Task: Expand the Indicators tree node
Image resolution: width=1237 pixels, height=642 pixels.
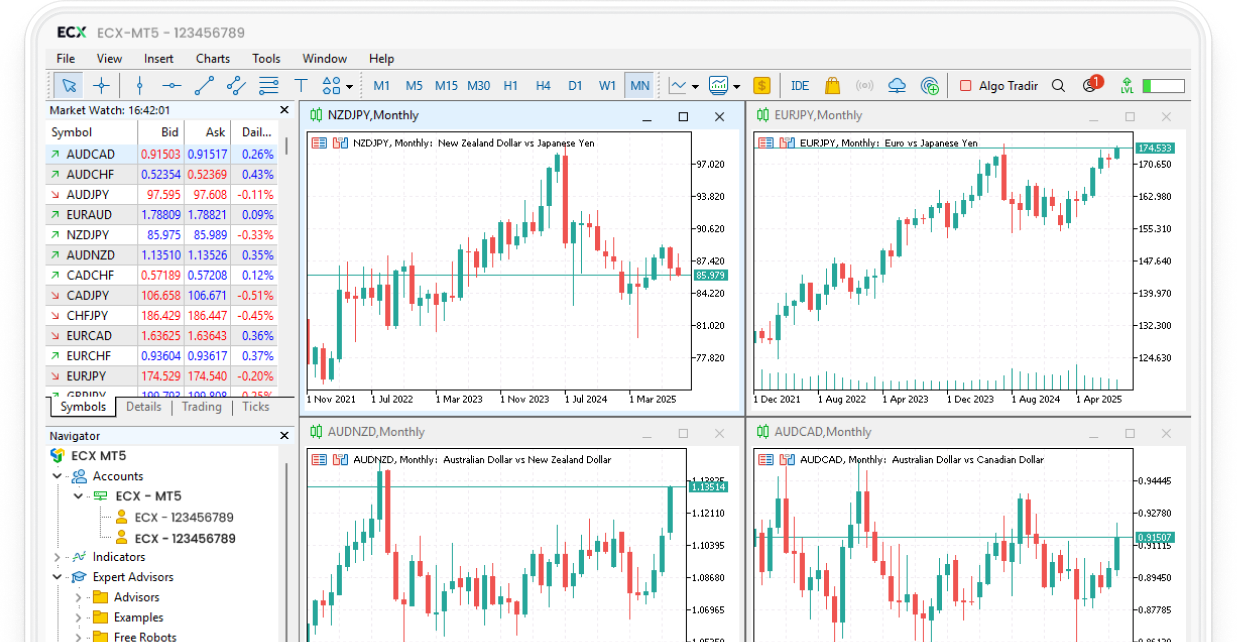Action: click(58, 557)
